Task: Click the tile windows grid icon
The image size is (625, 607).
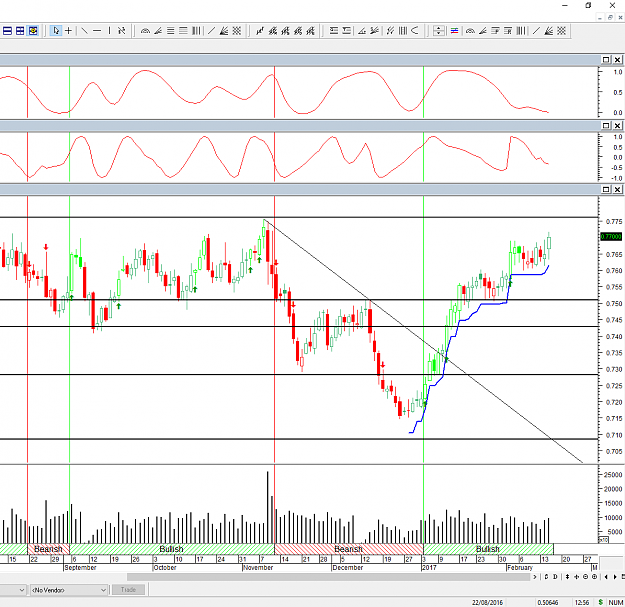Action: pyautogui.click(x=20, y=31)
